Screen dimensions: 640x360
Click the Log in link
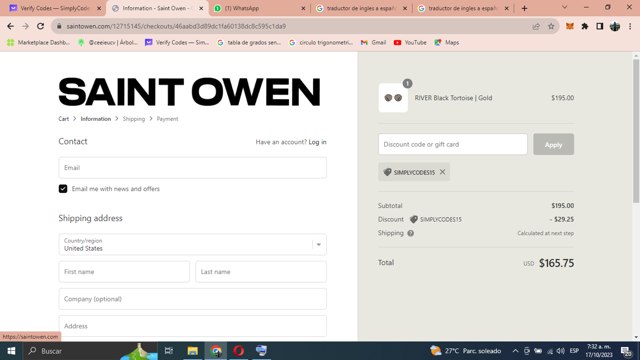(317, 142)
